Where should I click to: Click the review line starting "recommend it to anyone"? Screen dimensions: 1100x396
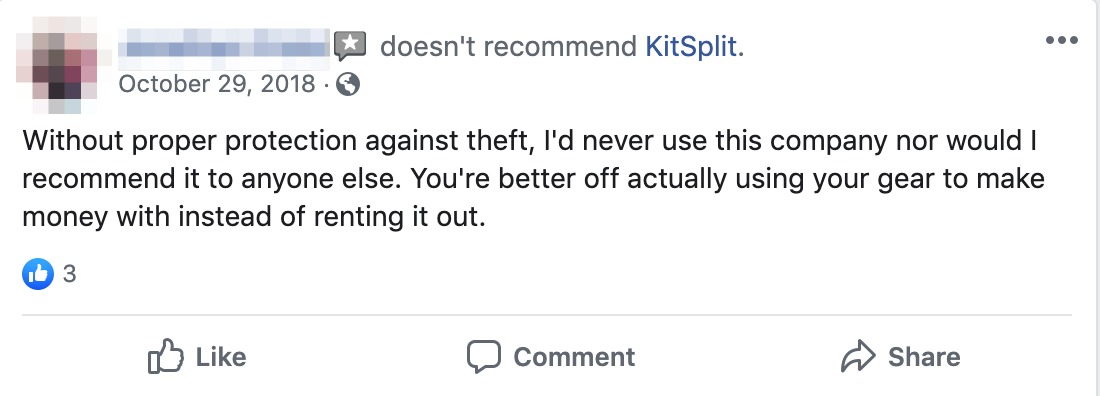534,179
